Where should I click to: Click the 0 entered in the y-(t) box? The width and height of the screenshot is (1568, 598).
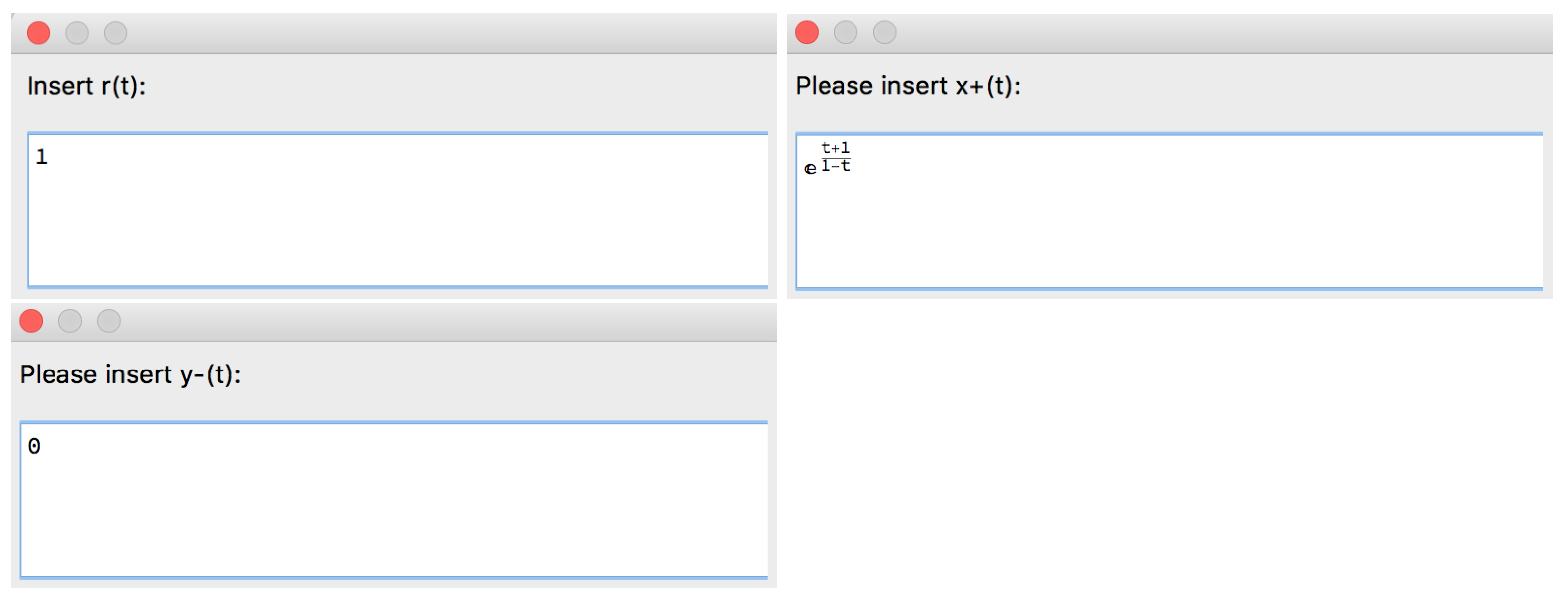click(34, 446)
